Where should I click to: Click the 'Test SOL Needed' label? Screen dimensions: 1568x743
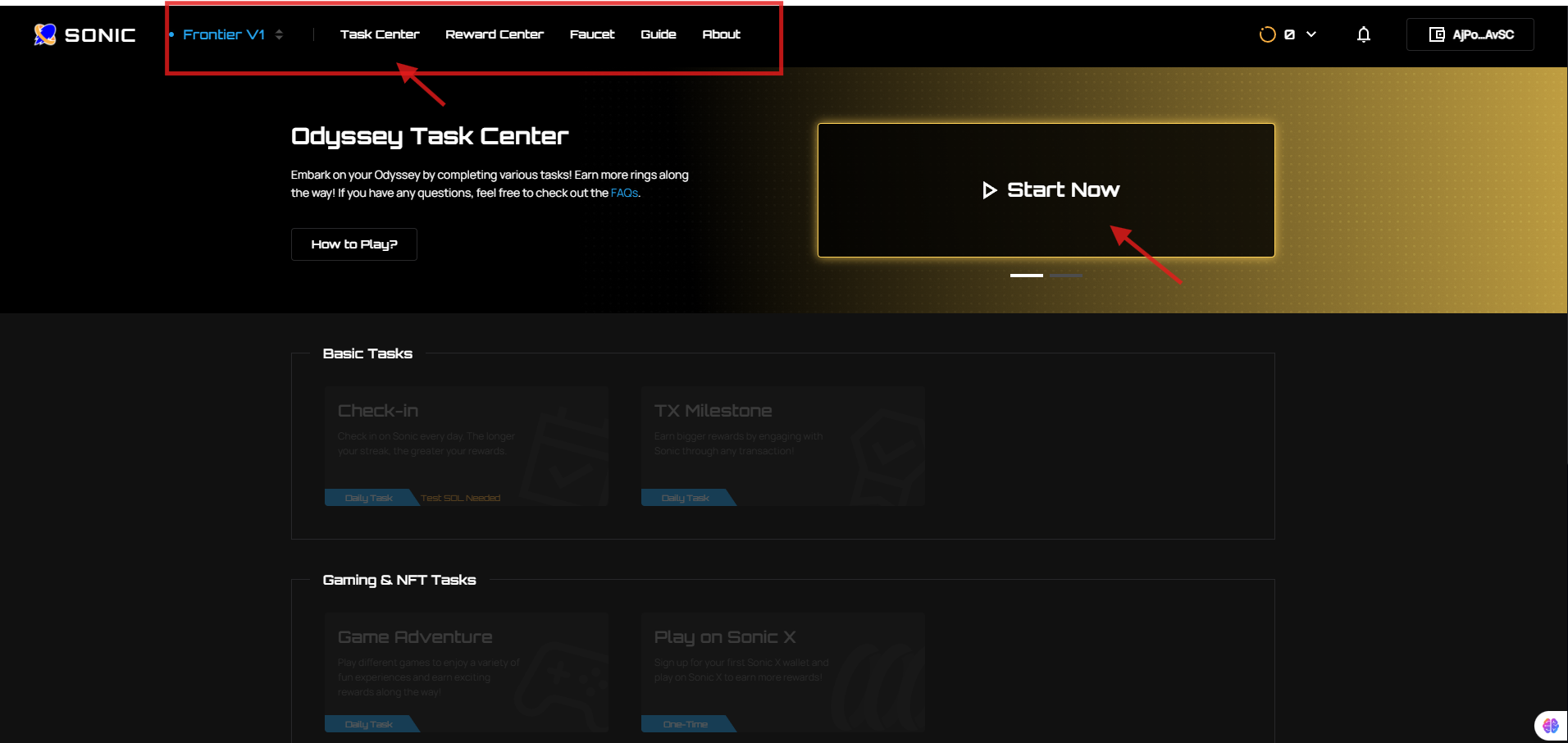click(x=461, y=498)
